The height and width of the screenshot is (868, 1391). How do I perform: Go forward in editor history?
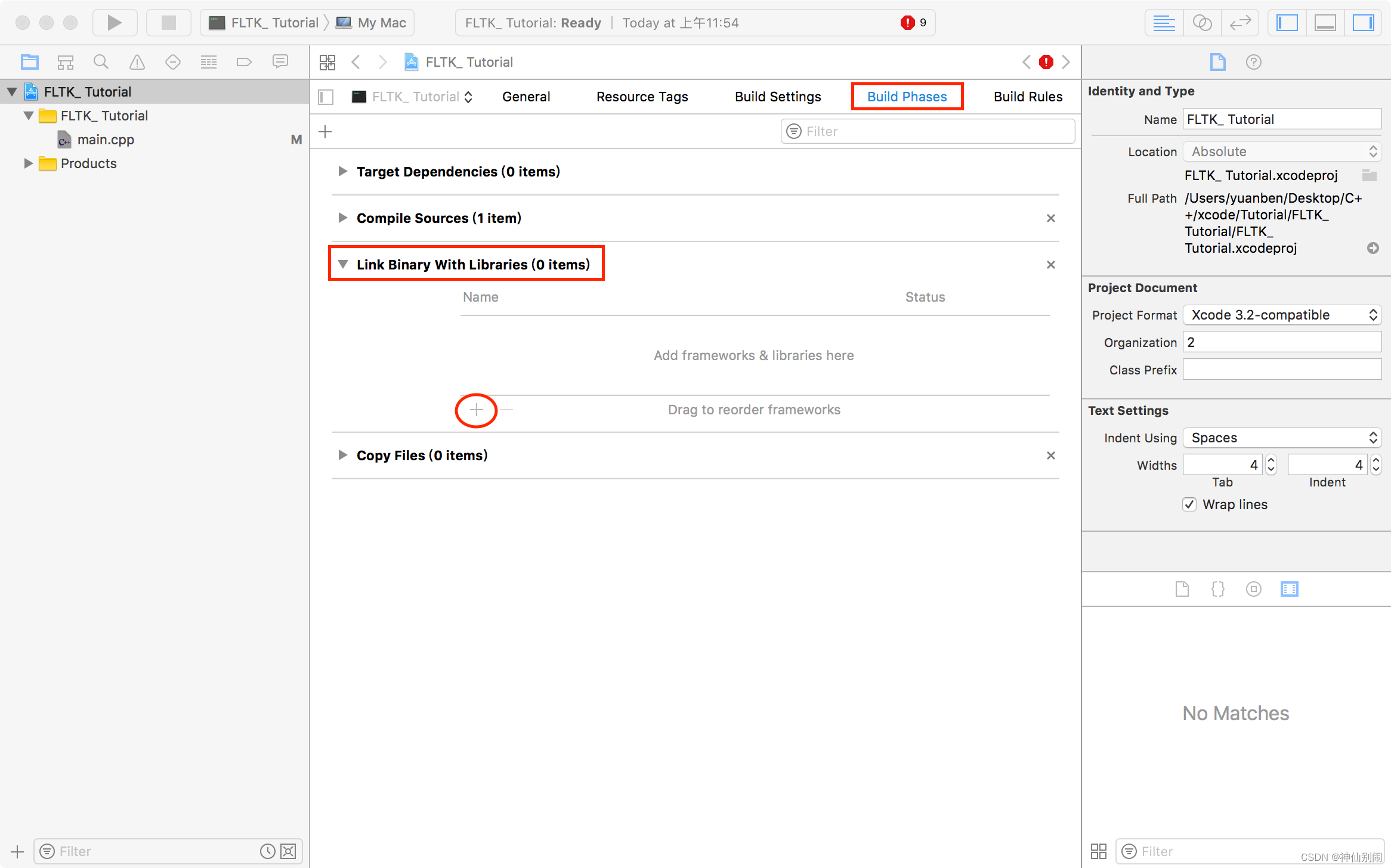pos(383,62)
